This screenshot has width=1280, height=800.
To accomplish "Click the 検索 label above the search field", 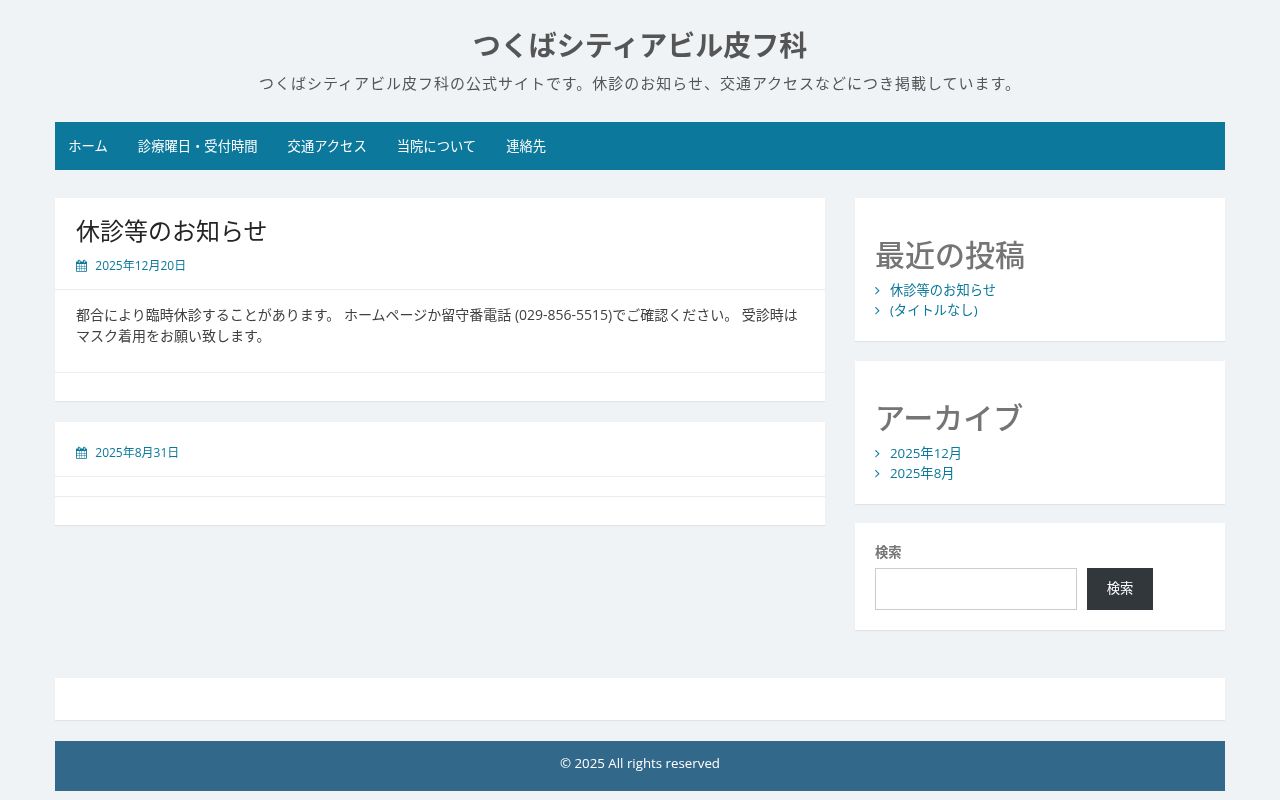I will tap(888, 552).
